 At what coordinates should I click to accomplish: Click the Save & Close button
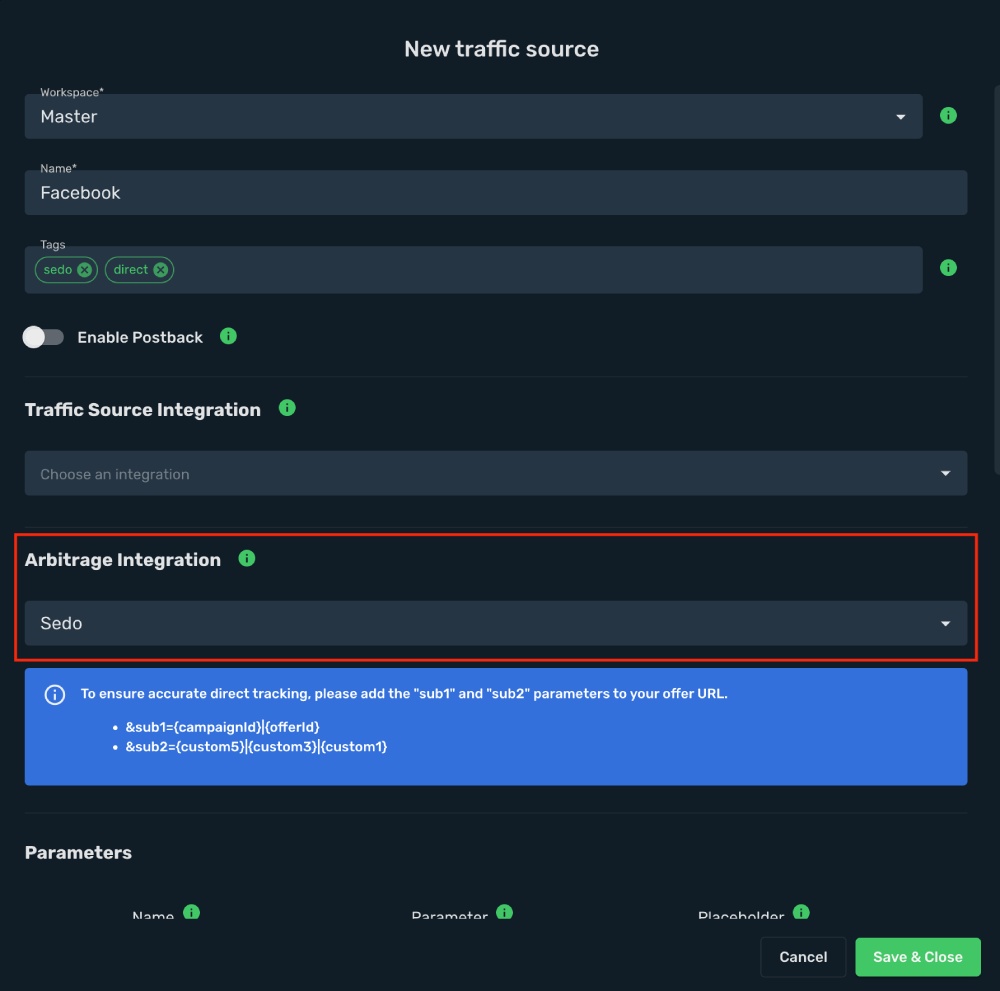point(918,957)
